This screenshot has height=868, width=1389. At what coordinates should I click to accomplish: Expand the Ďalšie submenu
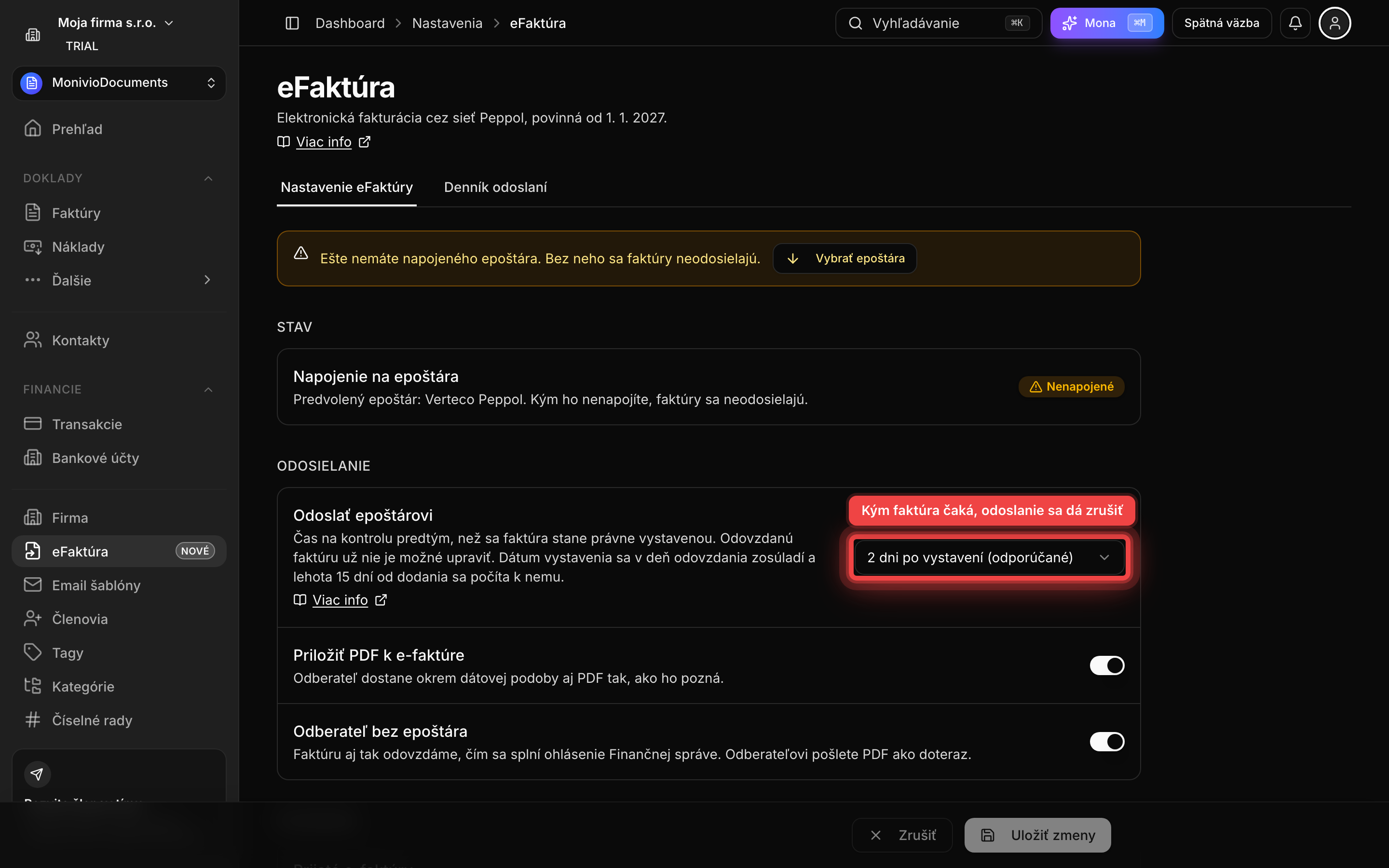click(x=207, y=280)
